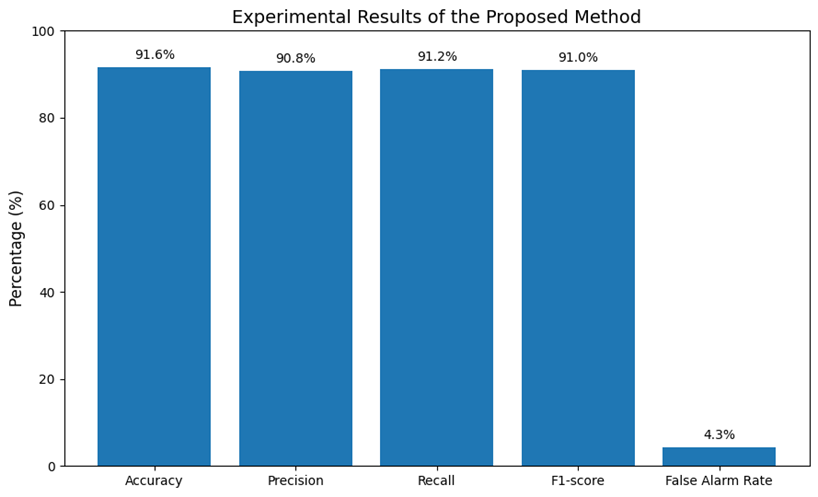
Task: Click the Recall bar
Action: point(436,267)
